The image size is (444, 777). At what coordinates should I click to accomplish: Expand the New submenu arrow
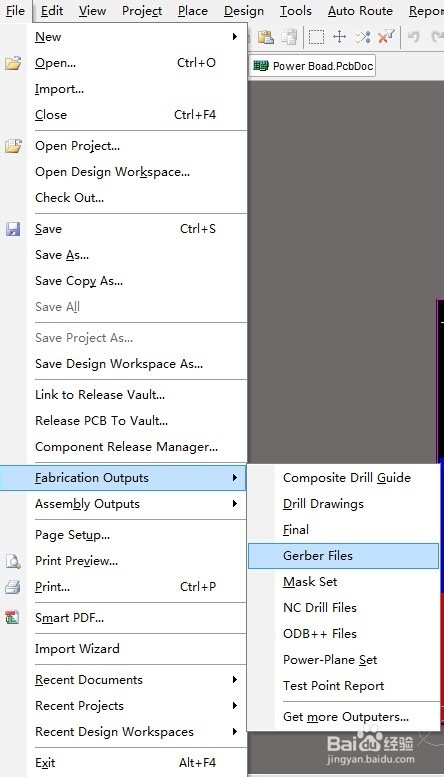235,37
